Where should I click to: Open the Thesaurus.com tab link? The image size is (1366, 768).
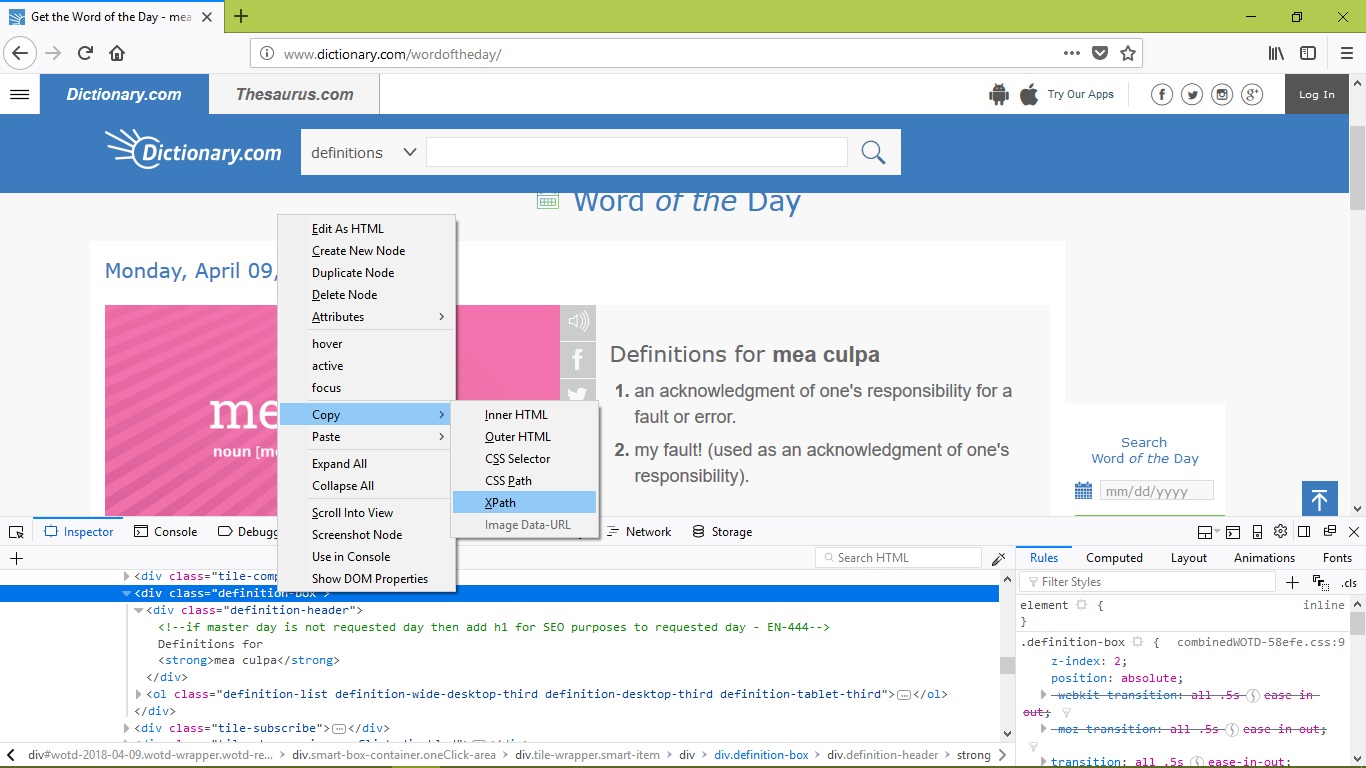pos(294,94)
